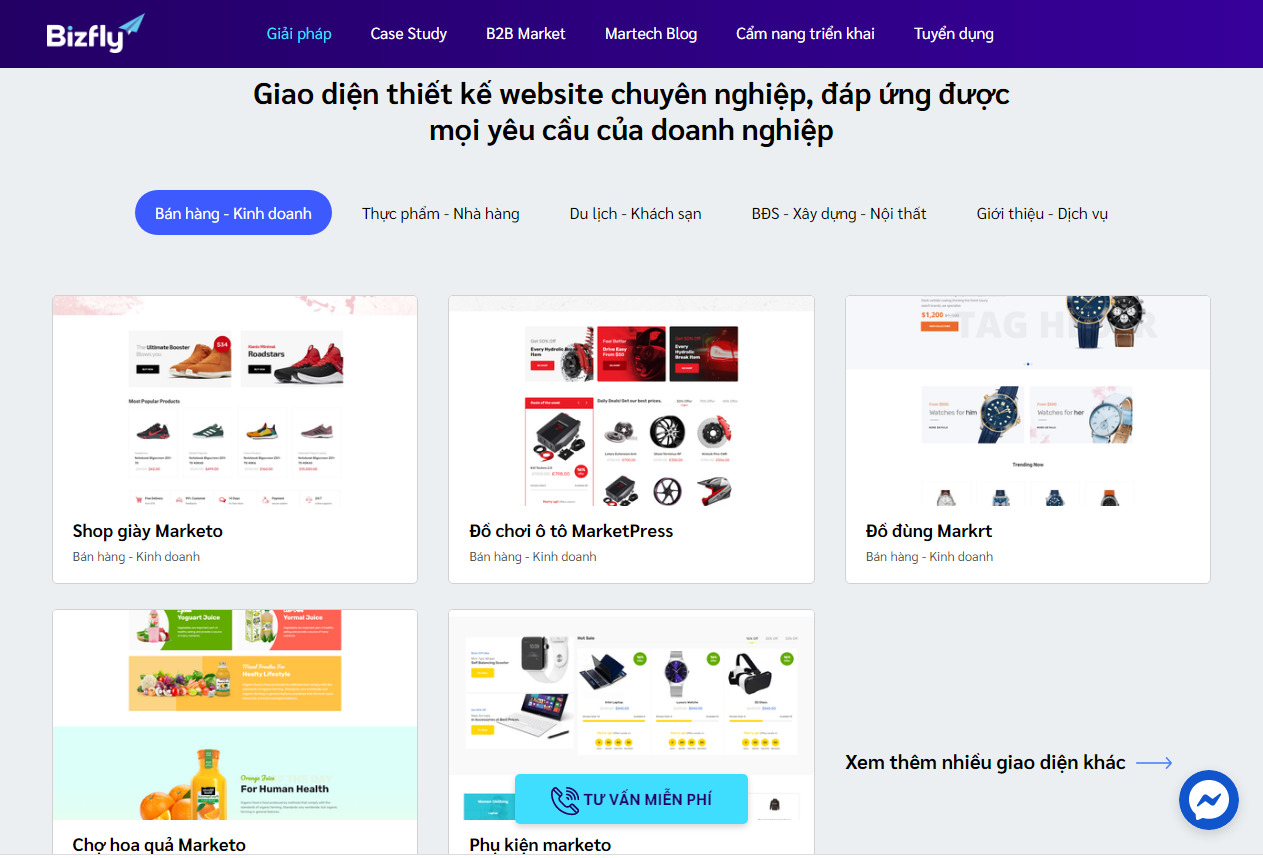The height and width of the screenshot is (858, 1263).
Task: Open the Messenger chat bubble icon
Action: [1208, 800]
